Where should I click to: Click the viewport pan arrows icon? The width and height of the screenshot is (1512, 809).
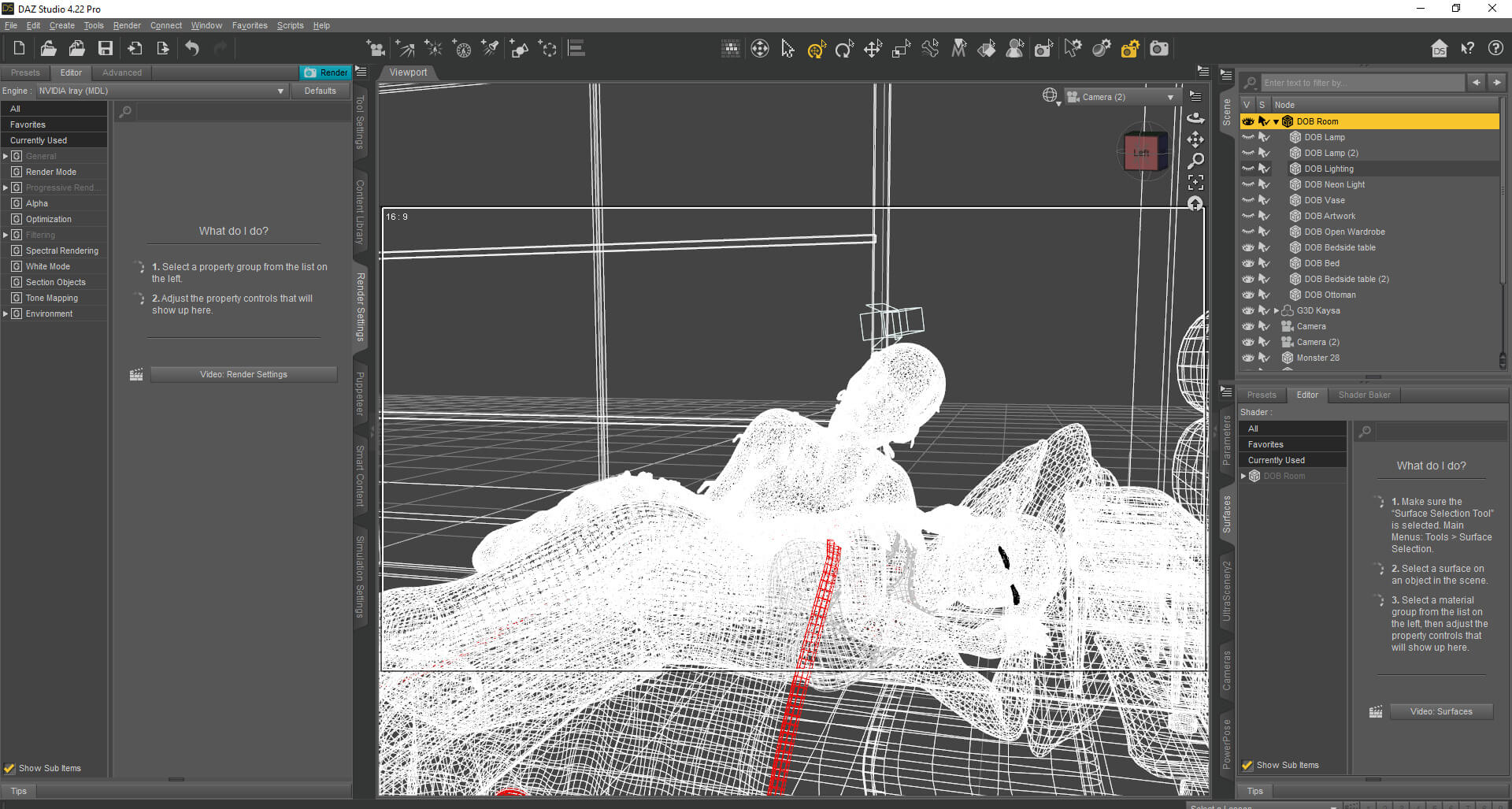coord(1195,139)
